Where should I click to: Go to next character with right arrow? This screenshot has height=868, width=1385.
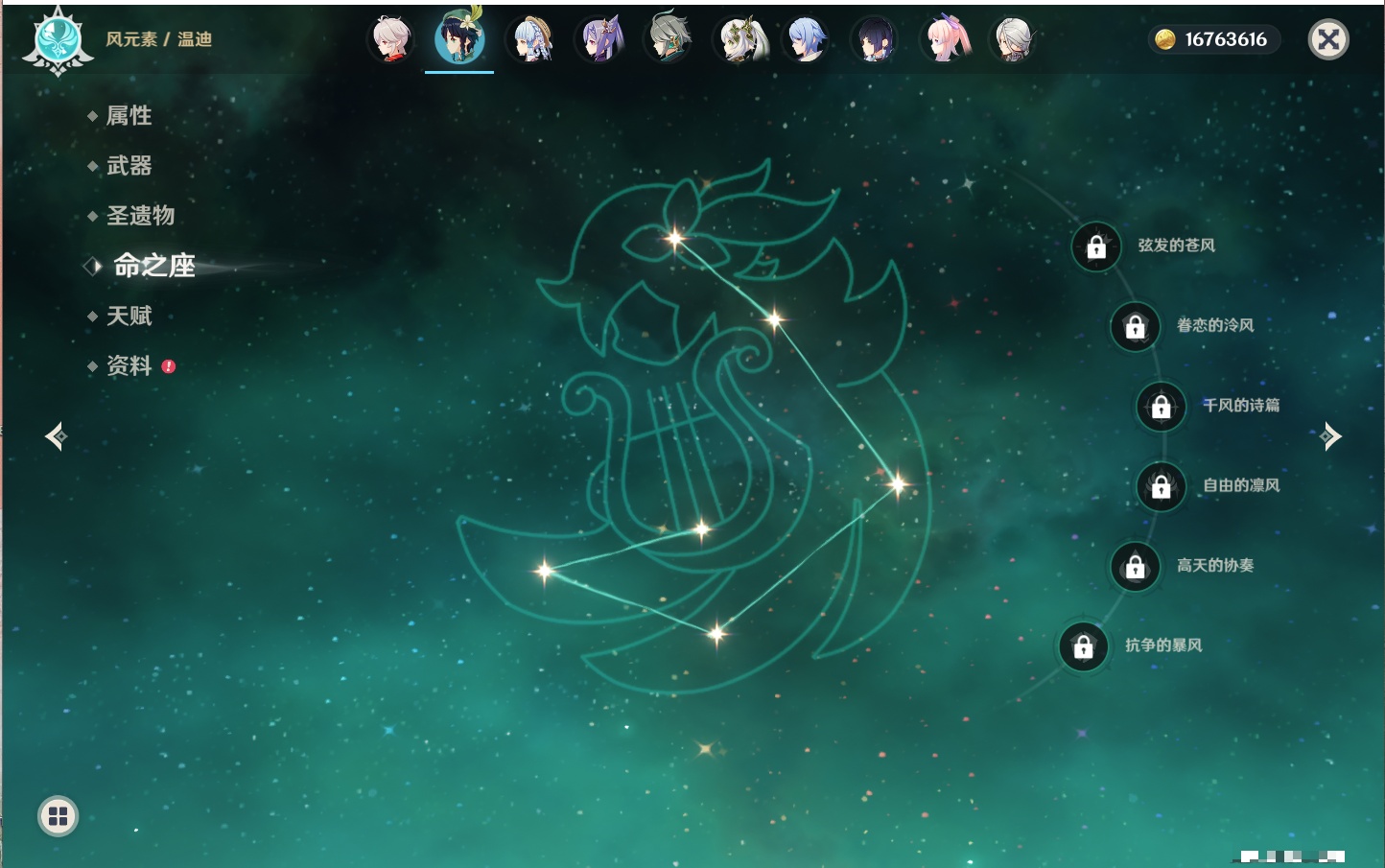[1330, 436]
